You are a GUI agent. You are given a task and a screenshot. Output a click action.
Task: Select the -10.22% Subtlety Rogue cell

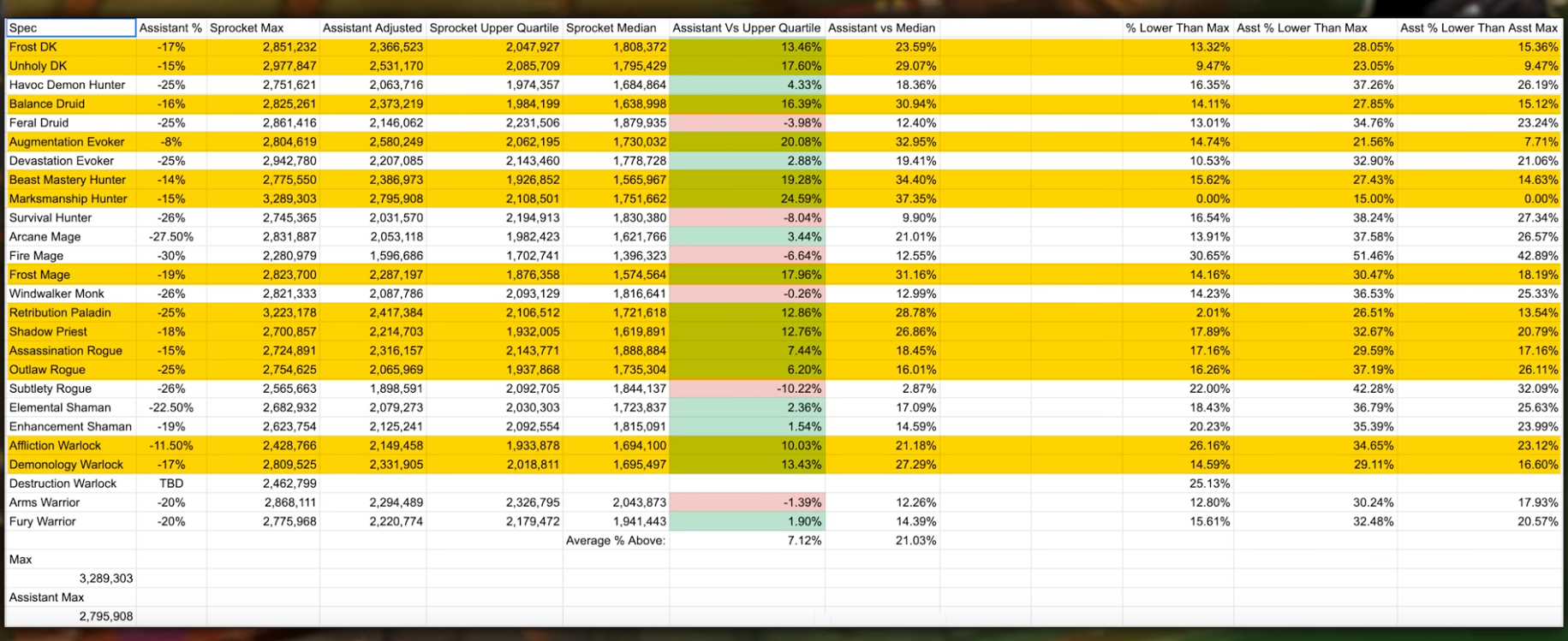coord(747,389)
